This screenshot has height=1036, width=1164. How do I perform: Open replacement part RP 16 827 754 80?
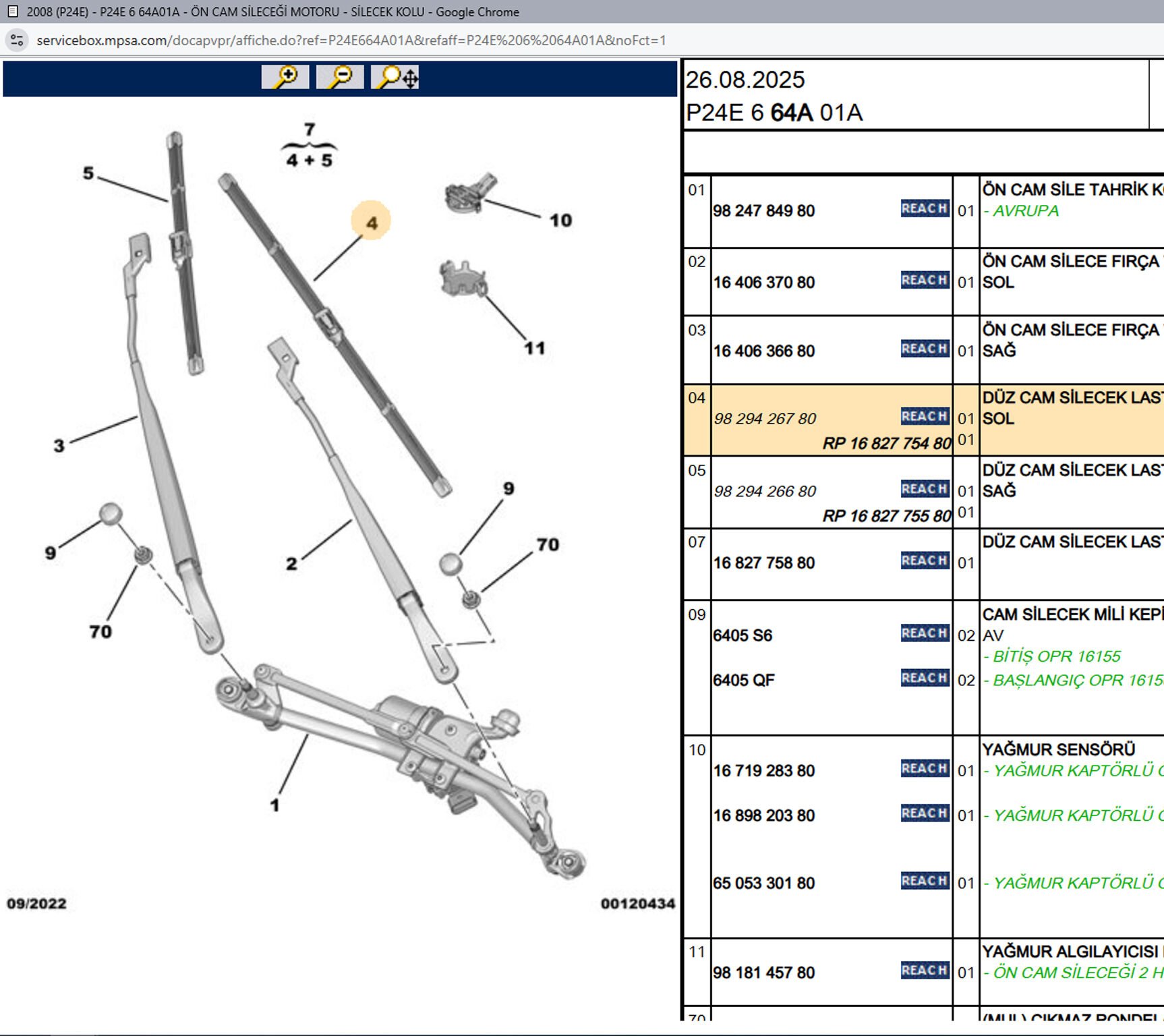(x=885, y=443)
